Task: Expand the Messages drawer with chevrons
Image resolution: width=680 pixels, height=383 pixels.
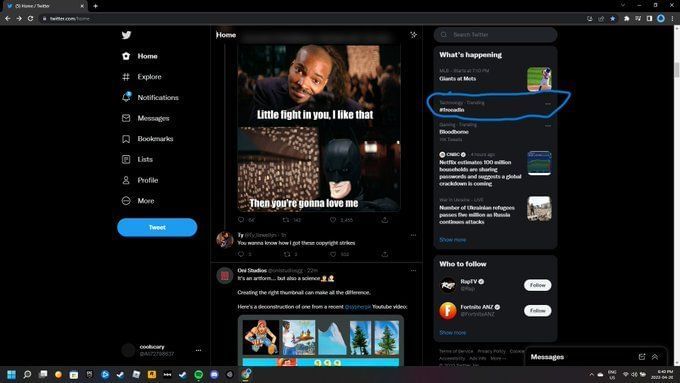Action: [655, 357]
